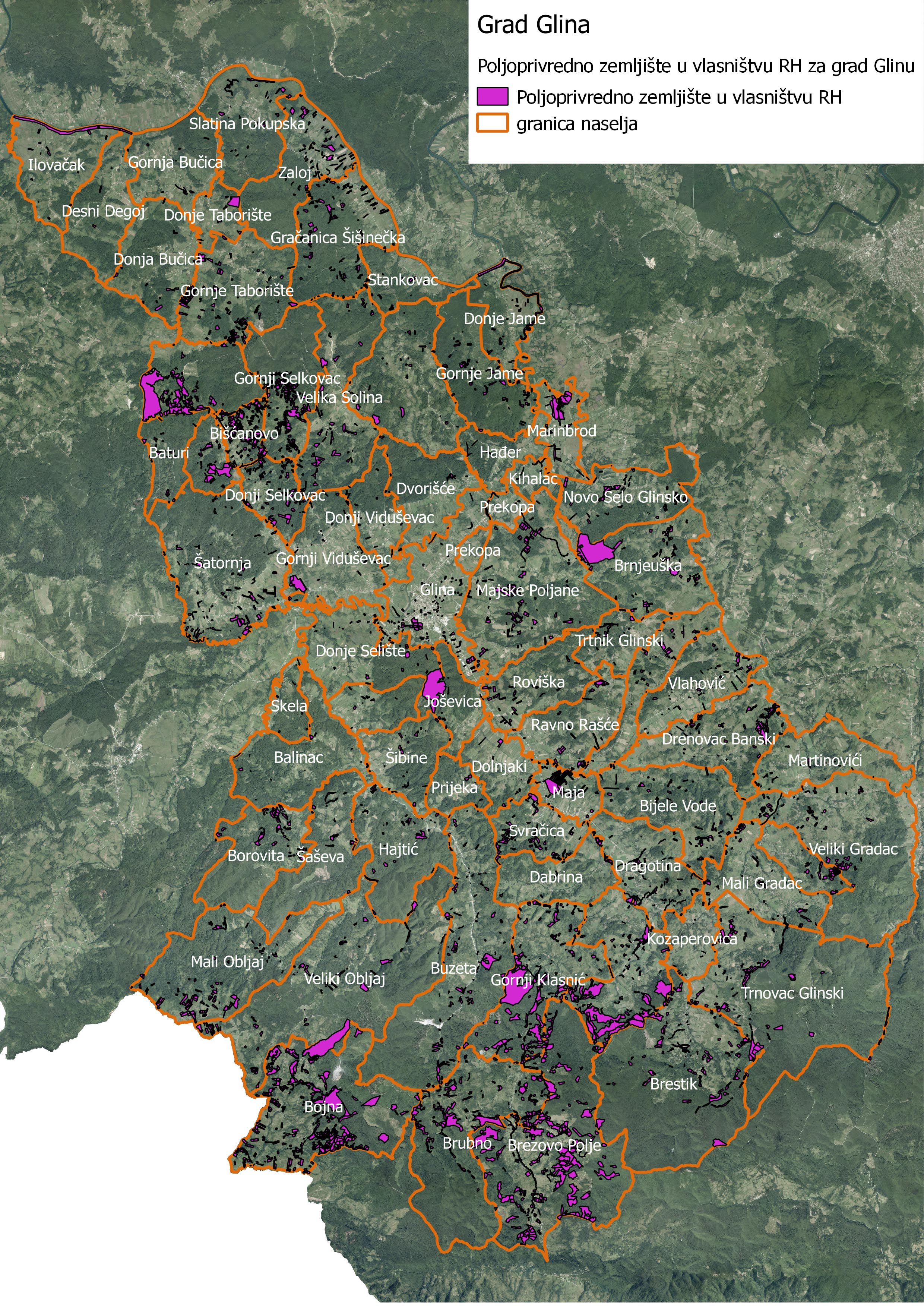Click the 'Slatina Pokupska' label
This screenshot has width=924, height=1307.
[247, 123]
